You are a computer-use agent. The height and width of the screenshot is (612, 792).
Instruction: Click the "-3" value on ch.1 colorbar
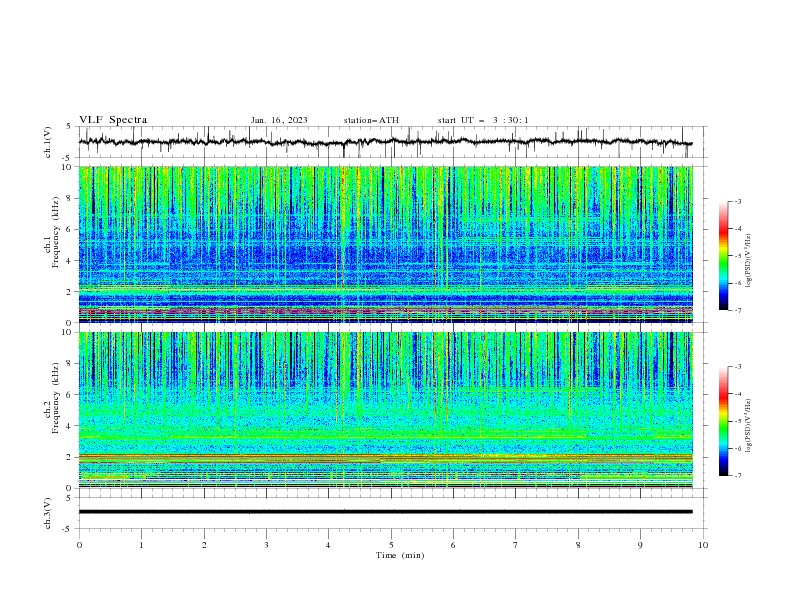pos(737,201)
